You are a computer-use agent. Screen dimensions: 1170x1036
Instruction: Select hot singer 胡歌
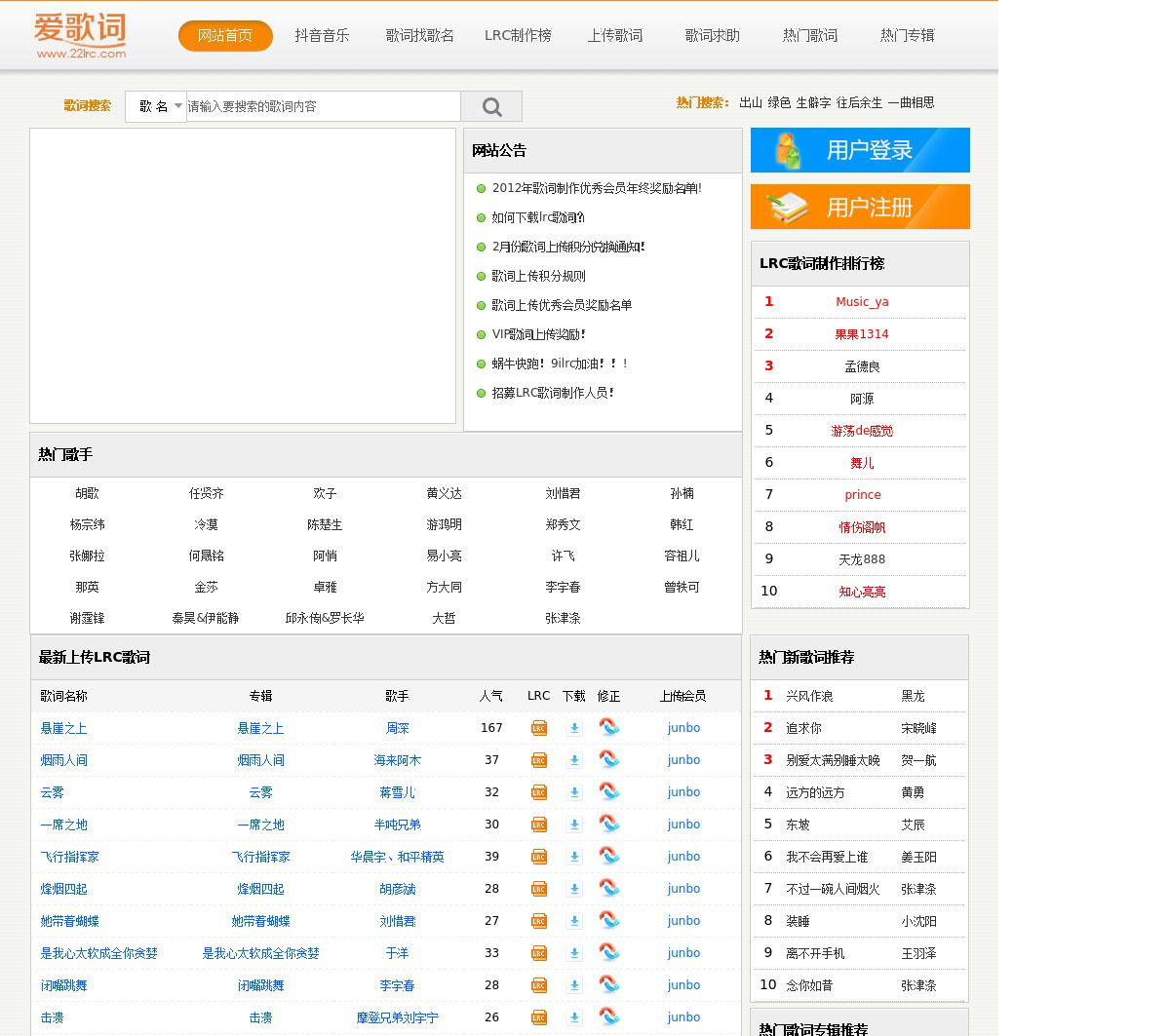87,494
